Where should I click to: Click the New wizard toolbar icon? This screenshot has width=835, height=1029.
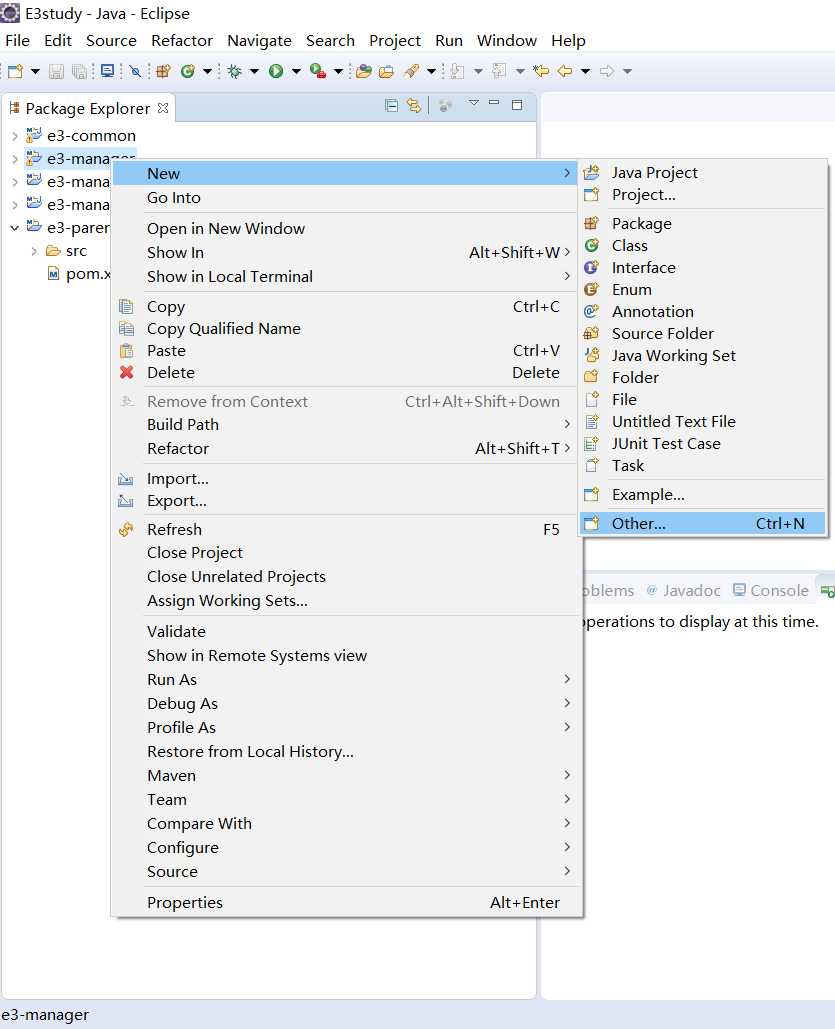pyautogui.click(x=16, y=71)
